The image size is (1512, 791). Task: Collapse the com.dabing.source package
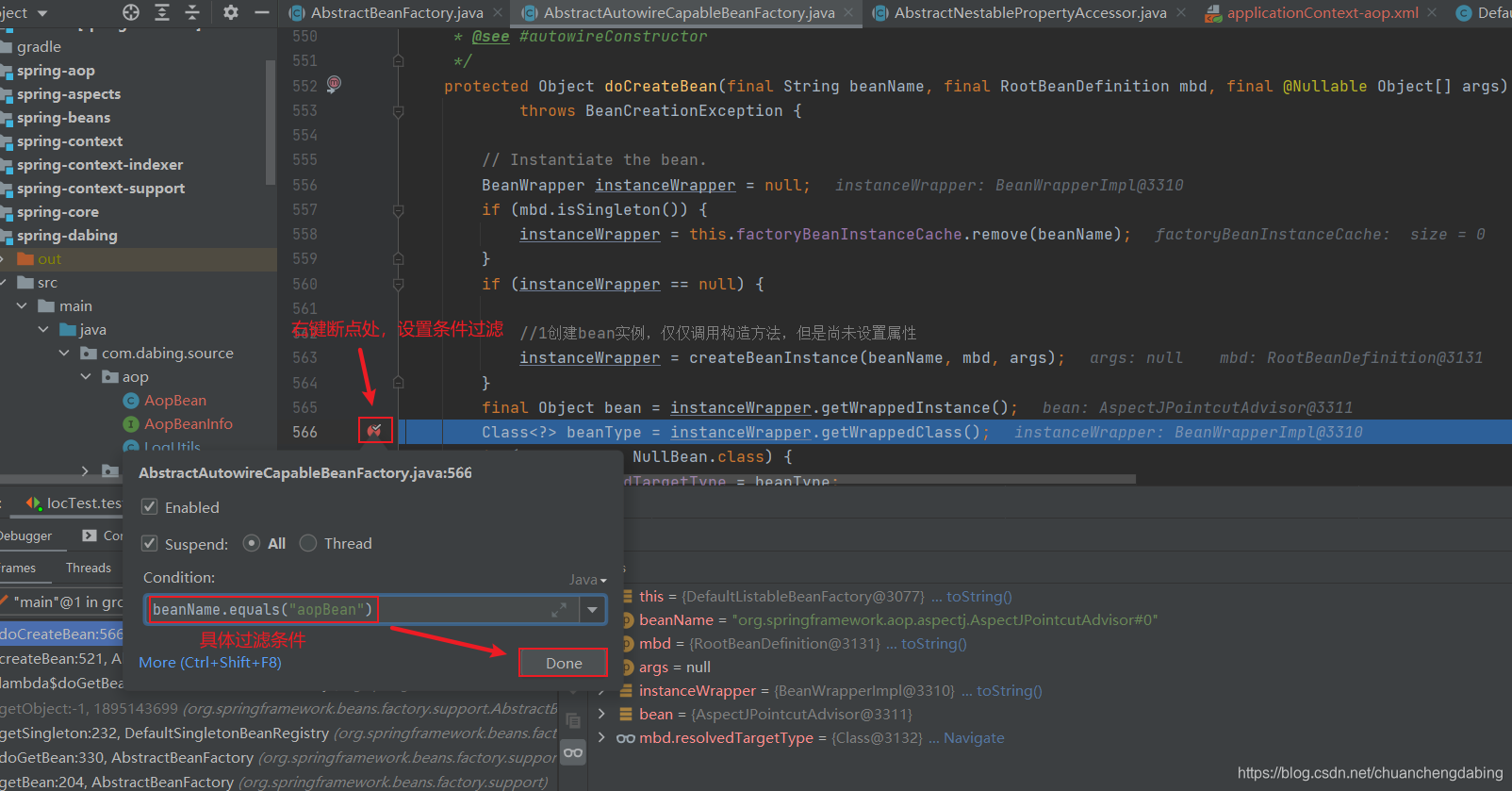coord(64,354)
